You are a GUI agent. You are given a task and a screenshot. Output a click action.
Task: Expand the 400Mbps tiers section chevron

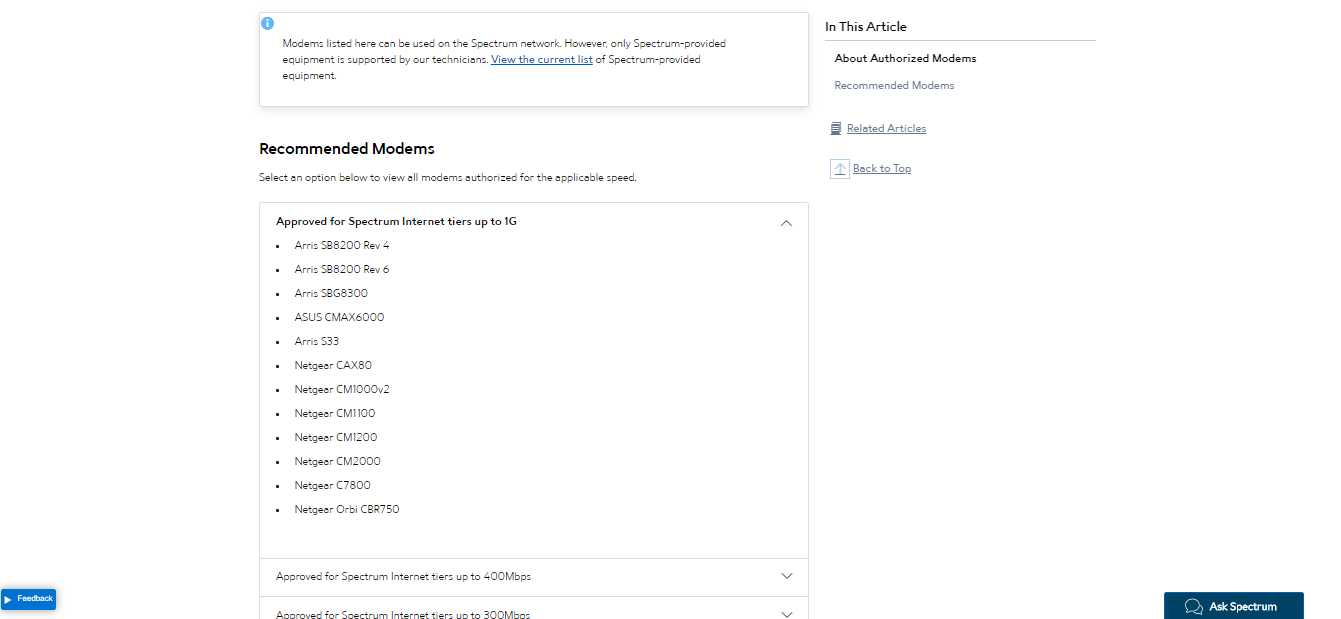786,576
